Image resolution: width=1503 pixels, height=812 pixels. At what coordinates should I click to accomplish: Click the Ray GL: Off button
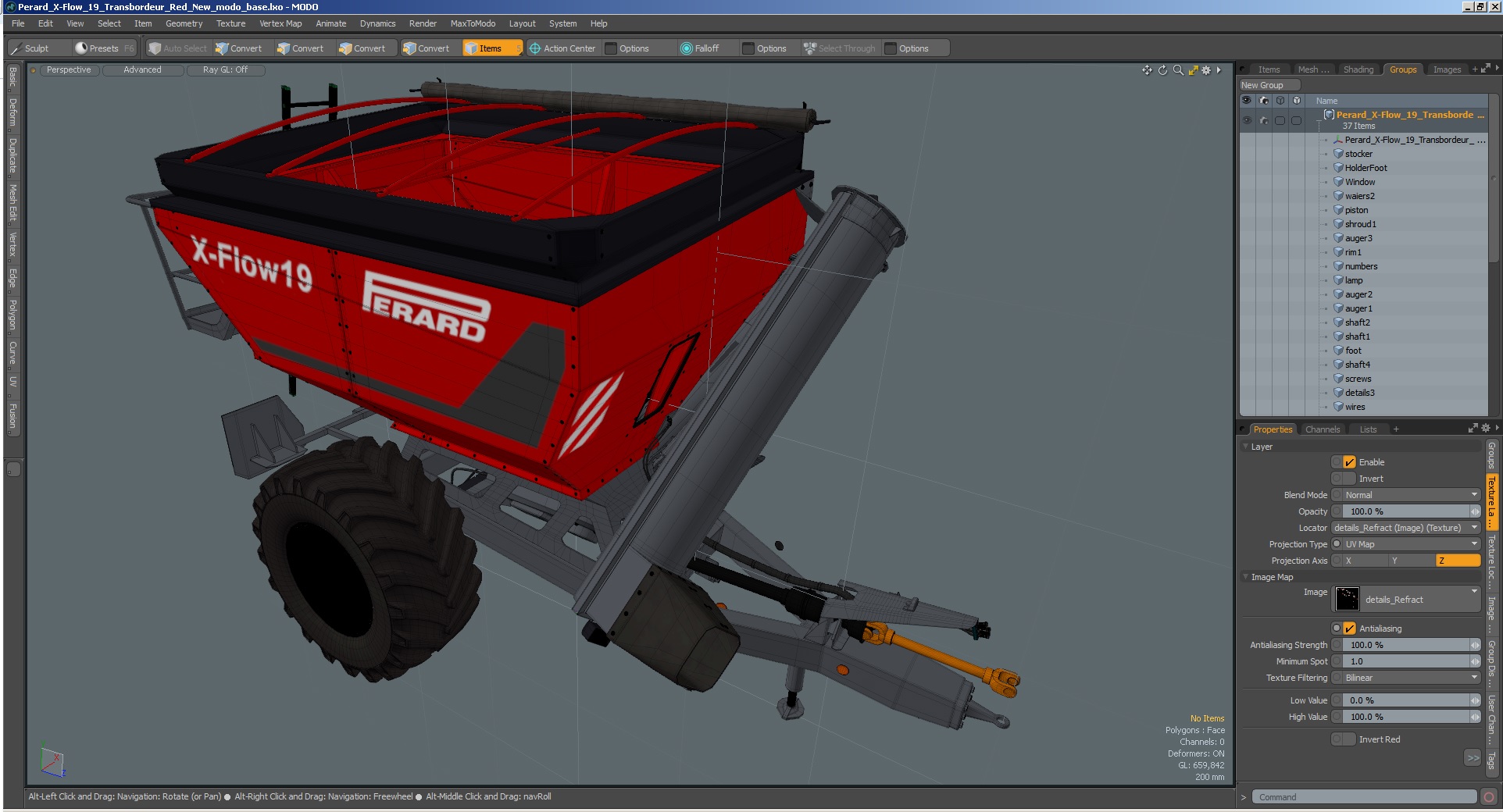[225, 69]
